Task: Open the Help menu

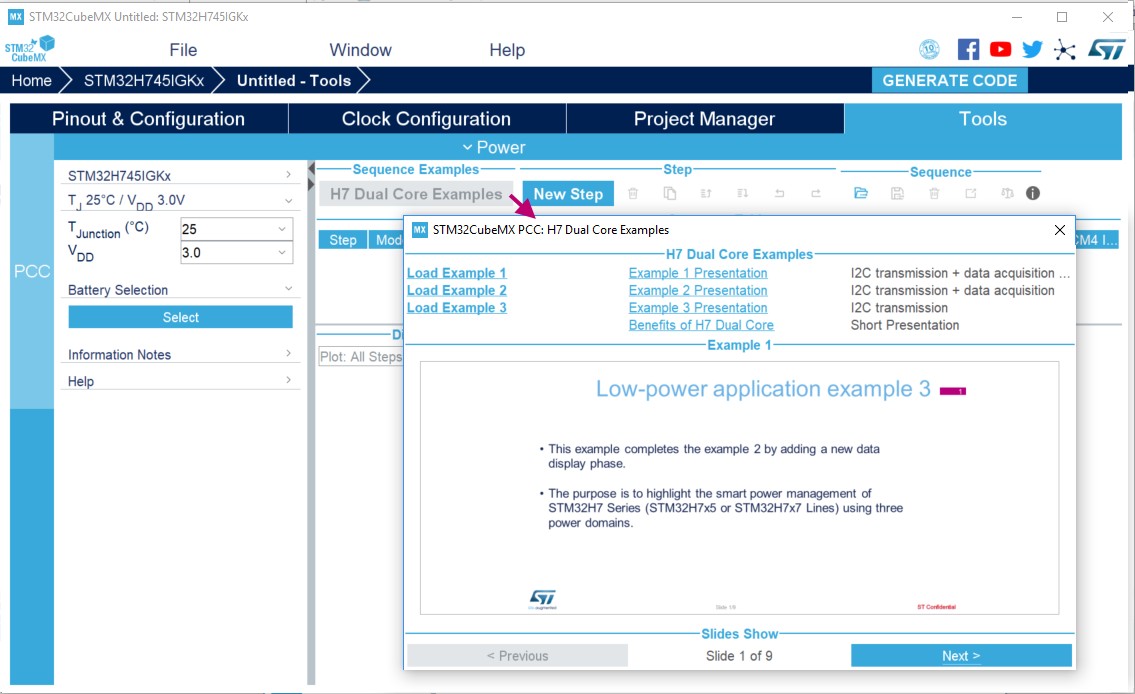Action: tap(507, 50)
